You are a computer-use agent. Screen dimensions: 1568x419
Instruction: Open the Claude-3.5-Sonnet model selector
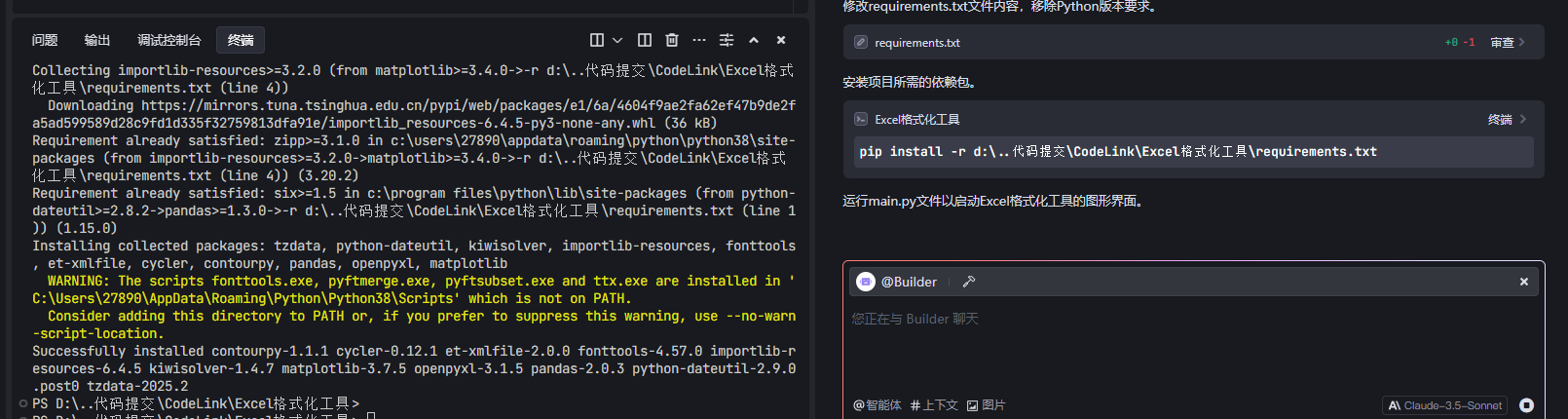click(1445, 405)
